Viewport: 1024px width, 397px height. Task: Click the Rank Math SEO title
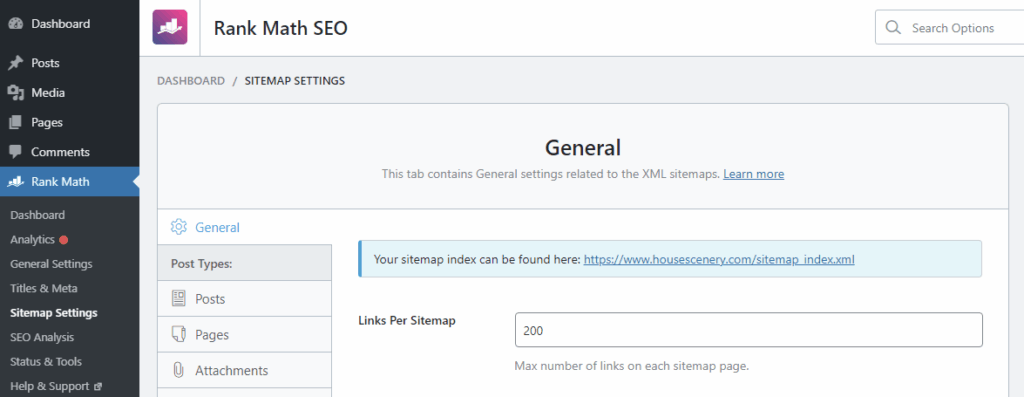click(281, 28)
